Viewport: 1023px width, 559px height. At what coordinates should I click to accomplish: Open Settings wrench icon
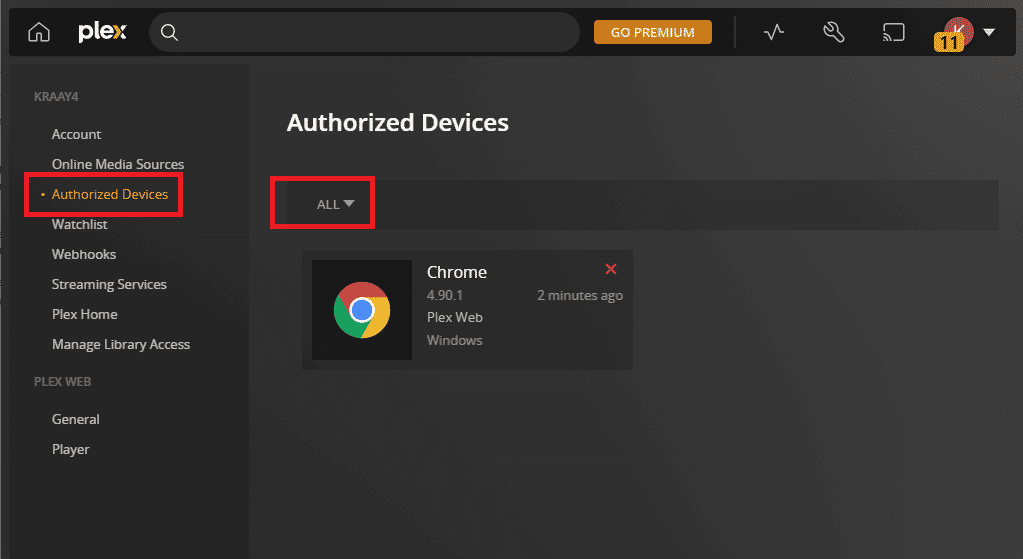click(x=834, y=32)
